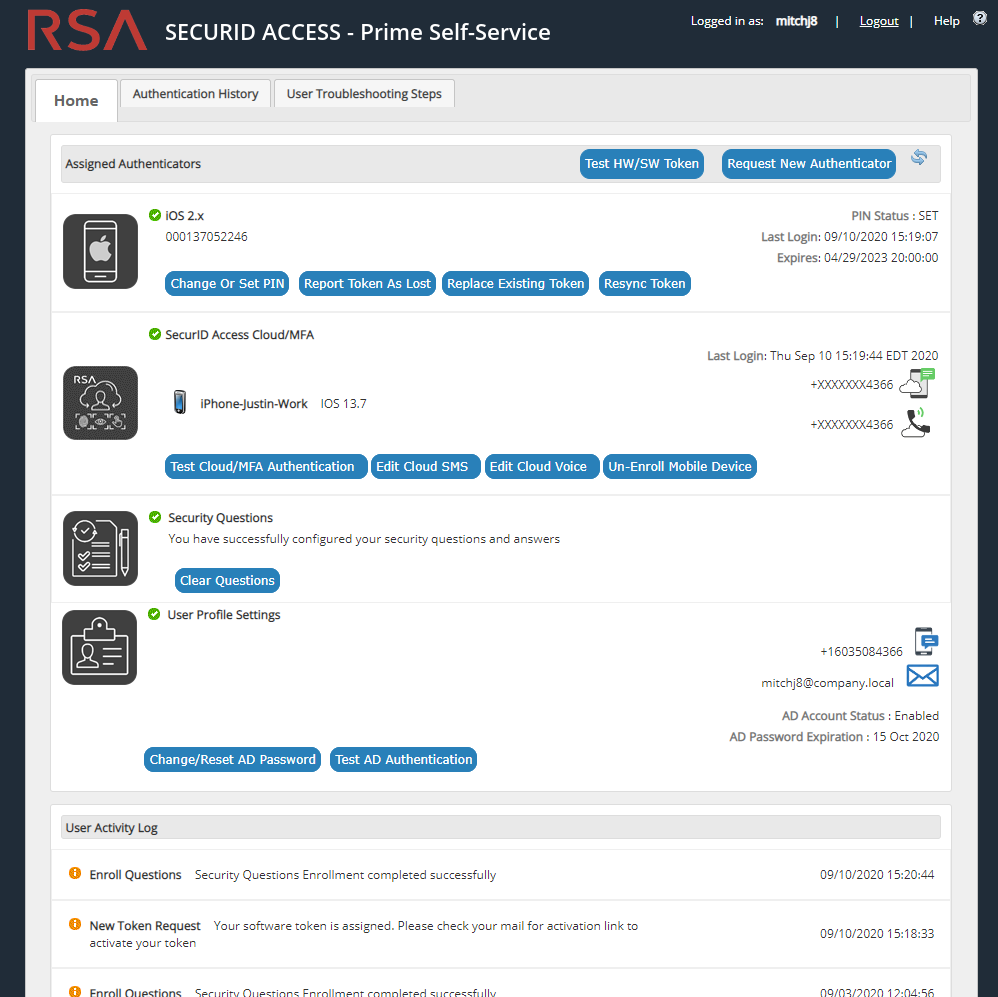The width and height of the screenshot is (998, 997).
Task: Click the cloud SMS messaging icon beside +XXXXXXX4366
Action: click(x=917, y=383)
